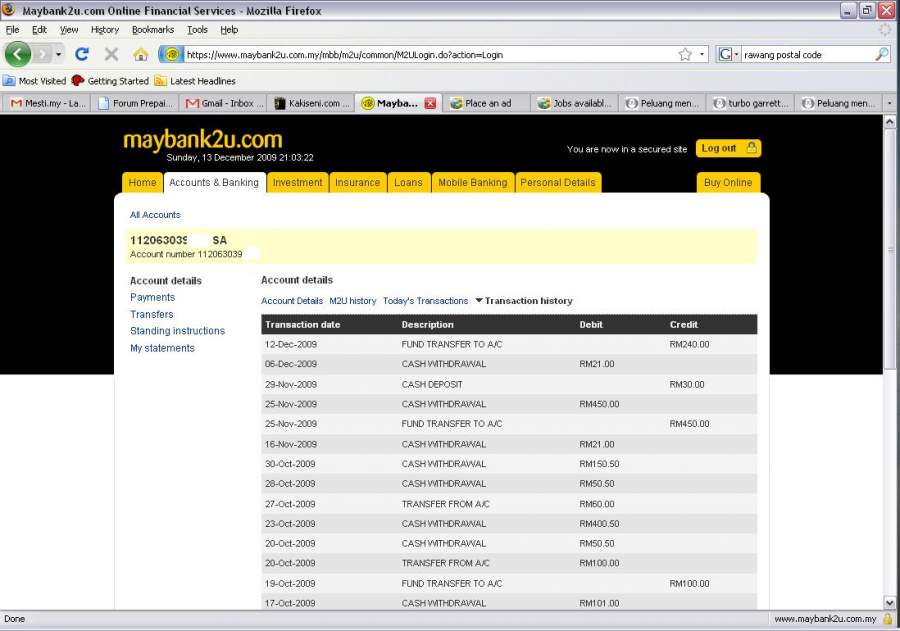Expand the list-all-tabs arrow

[x=889, y=103]
